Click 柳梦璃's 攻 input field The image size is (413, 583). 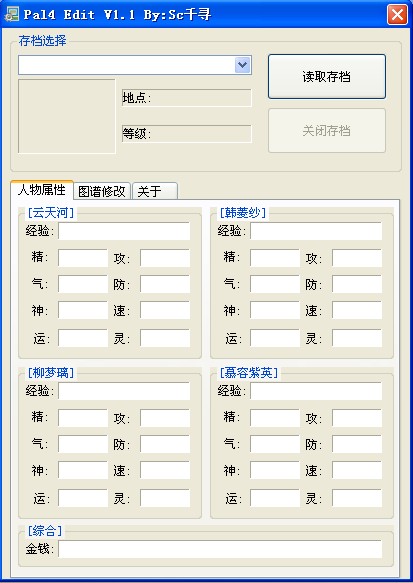point(165,418)
